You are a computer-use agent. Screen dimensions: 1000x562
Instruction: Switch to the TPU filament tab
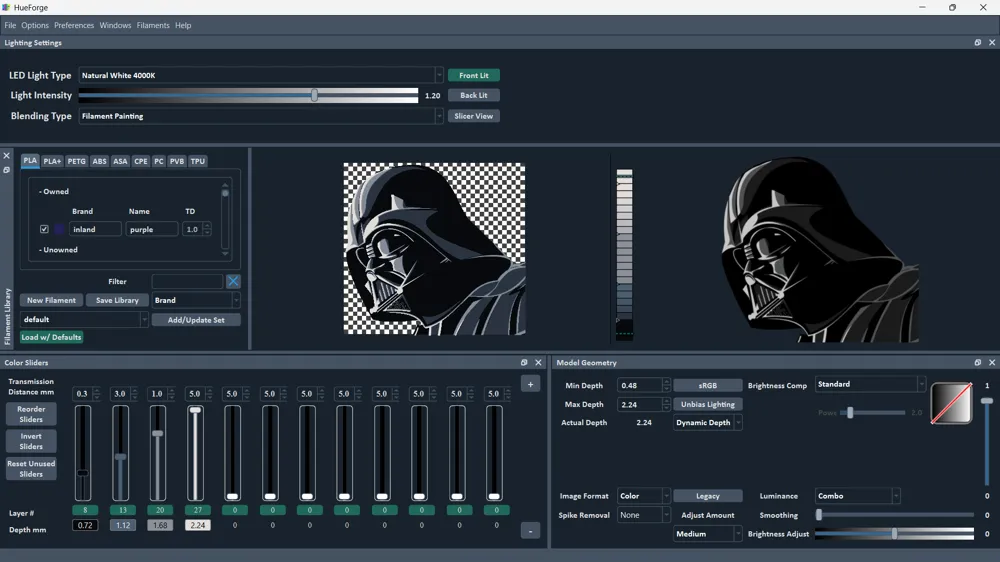pyautogui.click(x=198, y=161)
